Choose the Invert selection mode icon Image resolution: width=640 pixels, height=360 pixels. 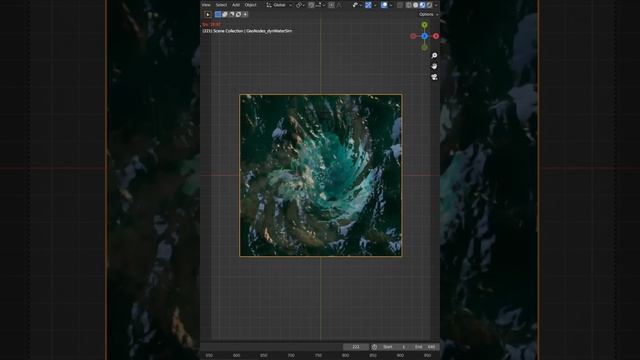238,14
